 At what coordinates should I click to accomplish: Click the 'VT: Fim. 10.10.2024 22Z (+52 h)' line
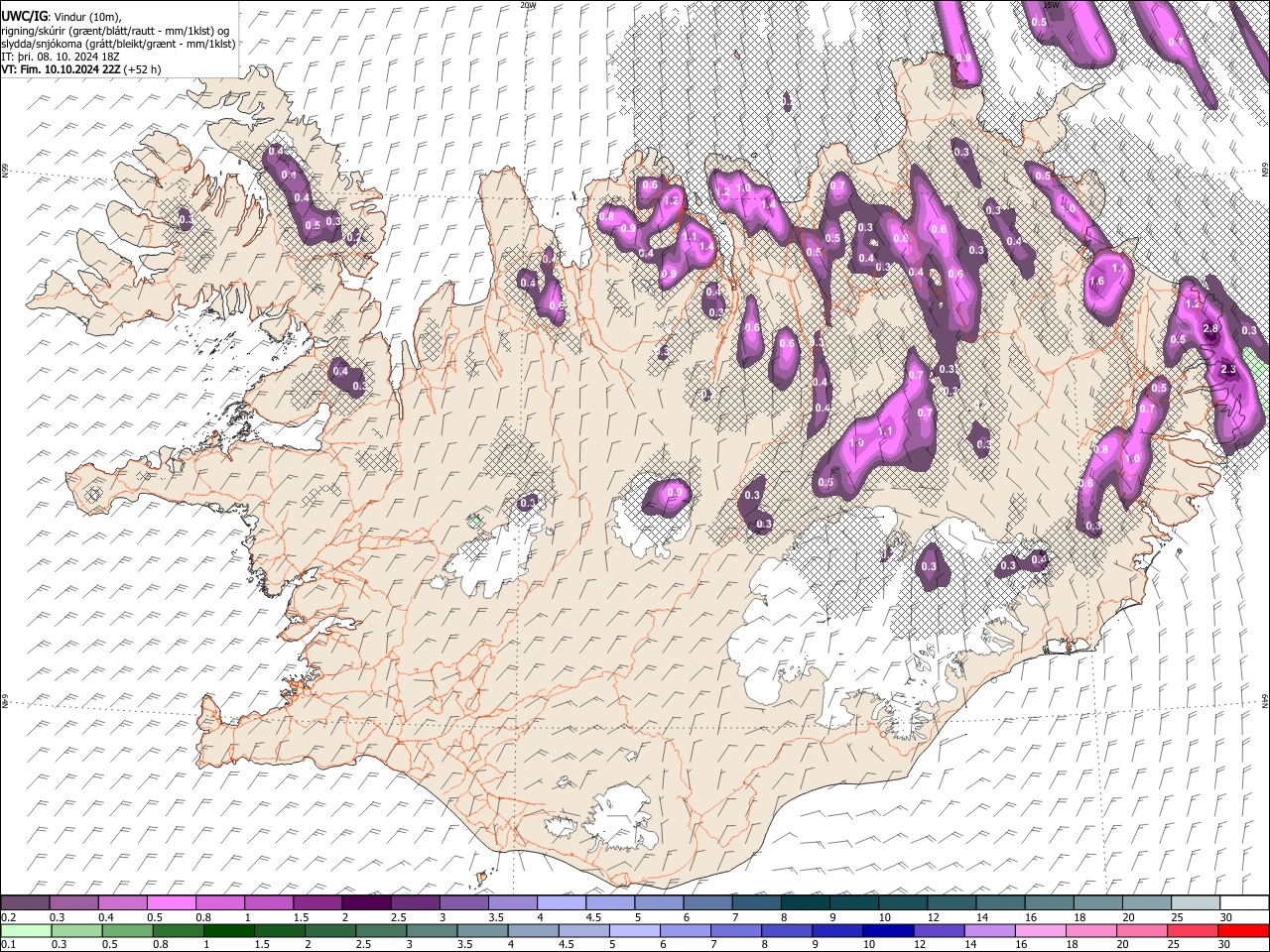[81, 69]
